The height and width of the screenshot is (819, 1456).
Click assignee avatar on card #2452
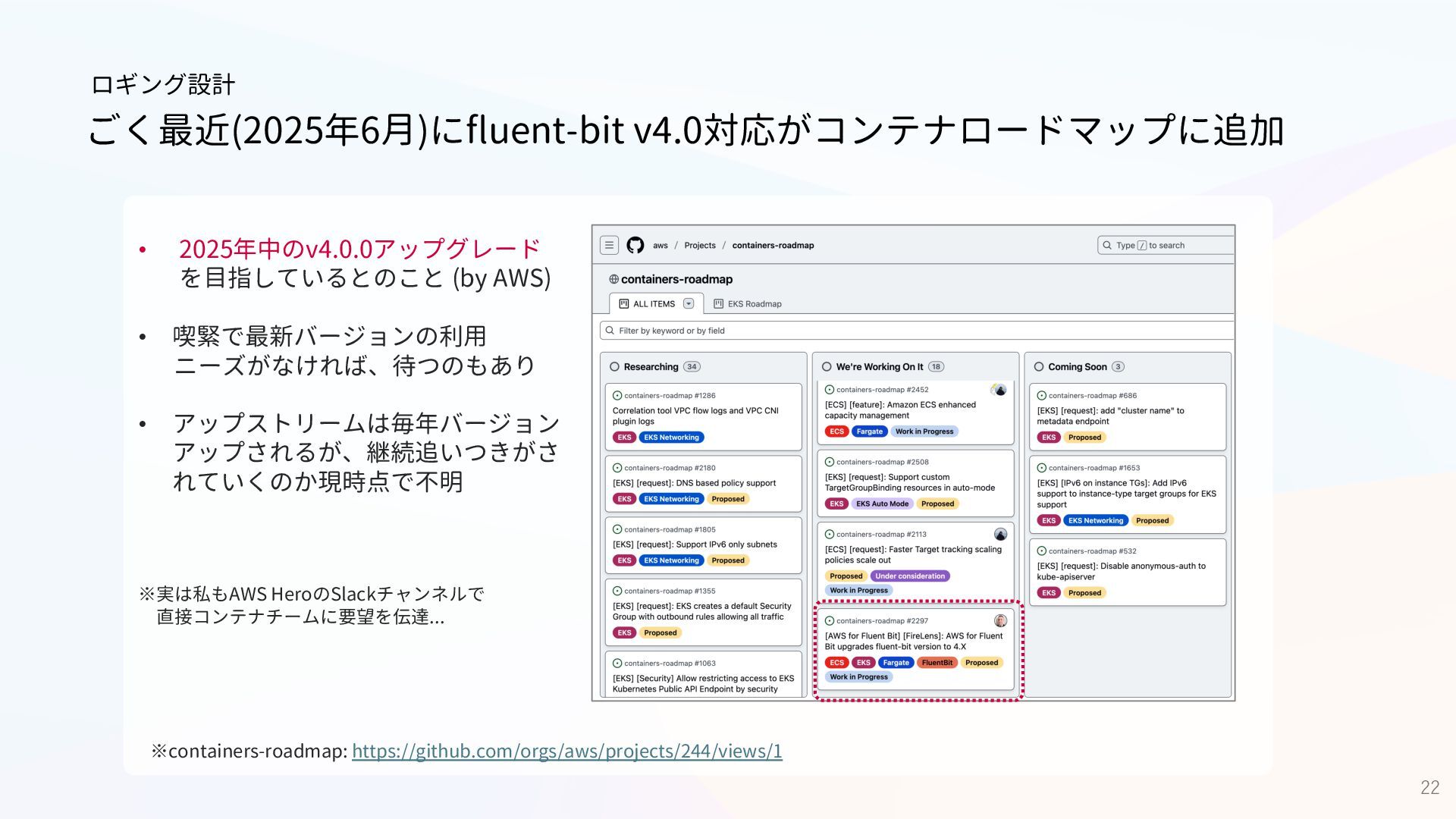1000,390
